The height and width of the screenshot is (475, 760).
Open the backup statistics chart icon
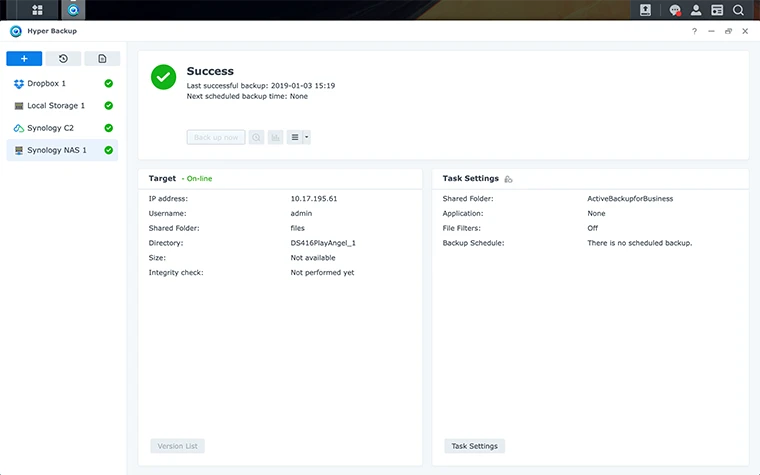pos(275,137)
